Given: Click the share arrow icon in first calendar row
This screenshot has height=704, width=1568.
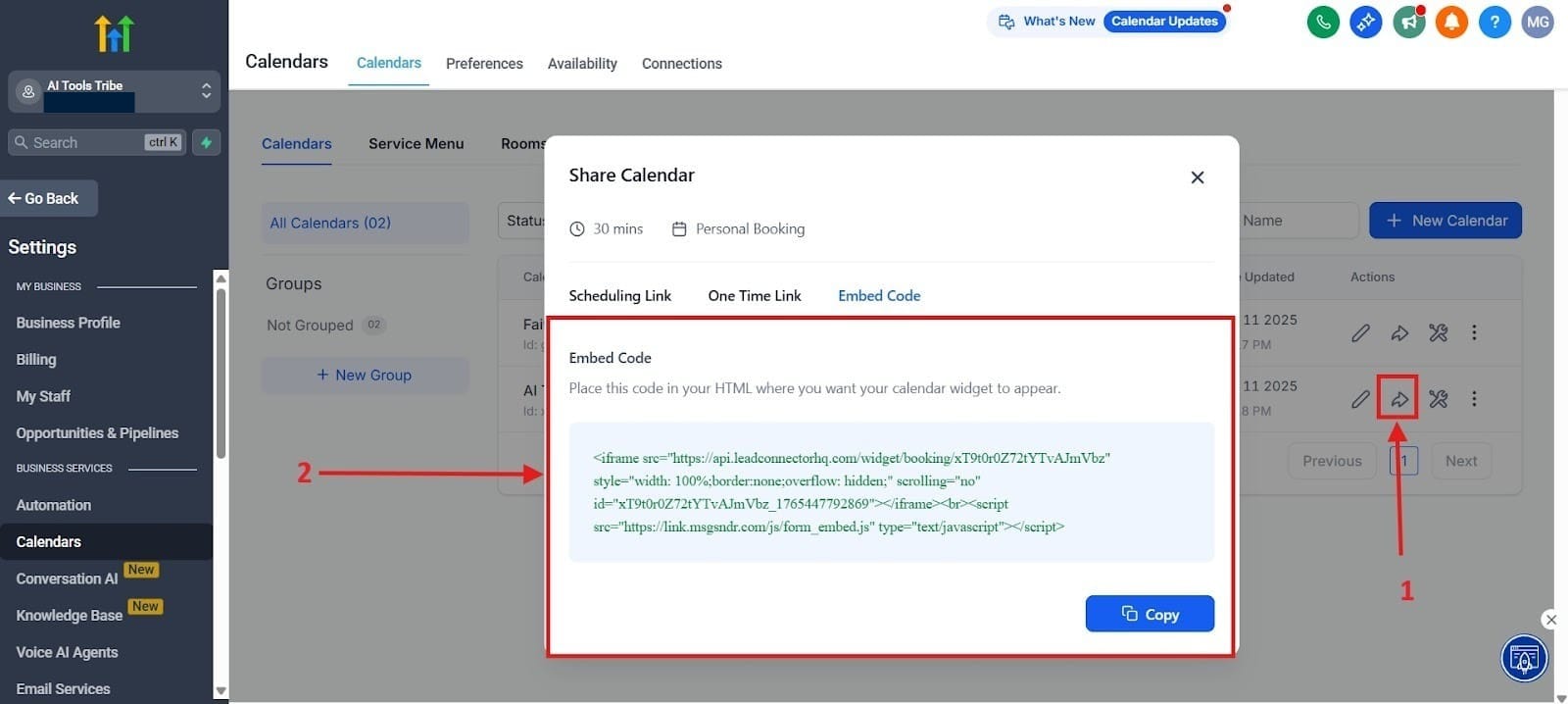Looking at the screenshot, I should (x=1399, y=333).
